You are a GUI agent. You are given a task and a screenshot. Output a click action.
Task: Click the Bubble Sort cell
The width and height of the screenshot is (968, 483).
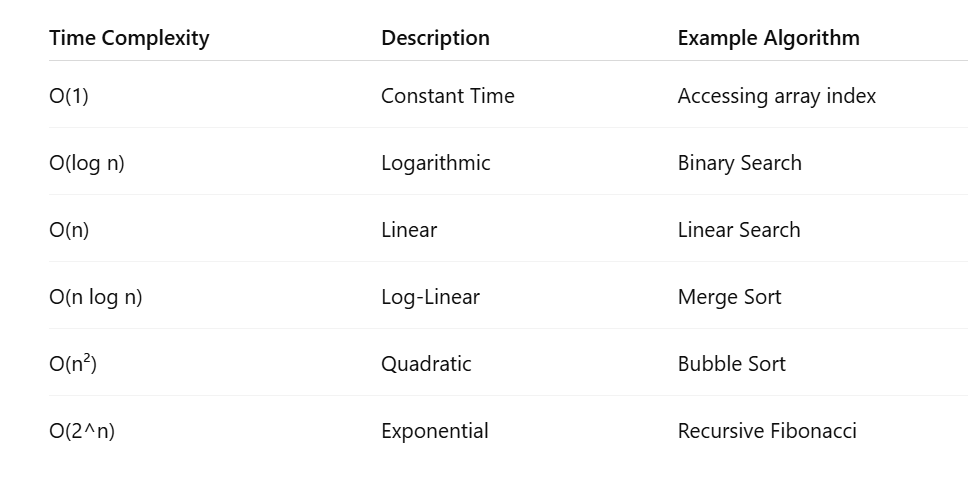point(731,364)
